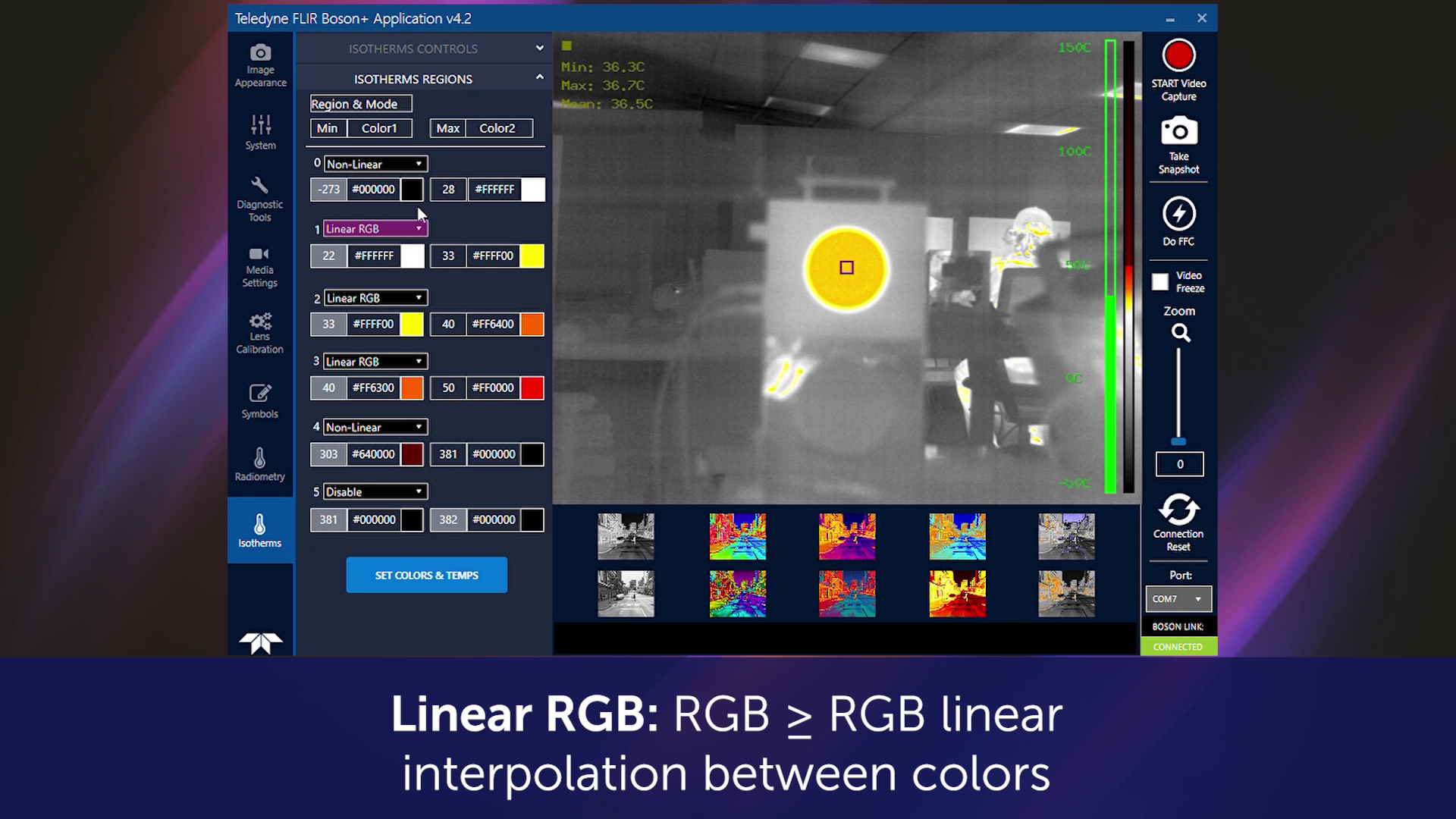Select second top-row rainbow palette thumbnail

point(737,536)
